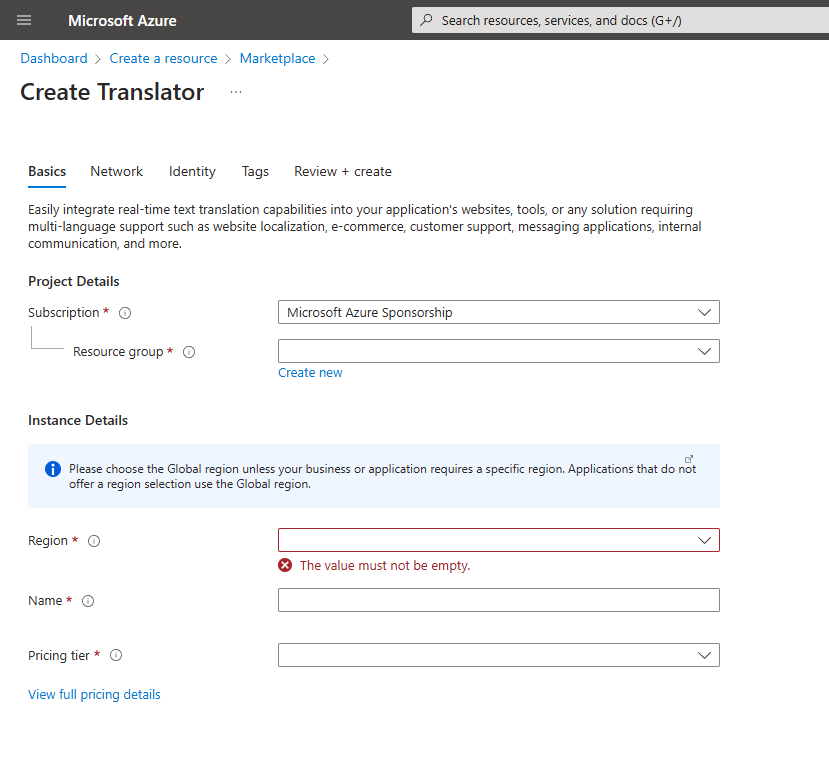
Task: Click inside the Name input field
Action: tap(498, 600)
